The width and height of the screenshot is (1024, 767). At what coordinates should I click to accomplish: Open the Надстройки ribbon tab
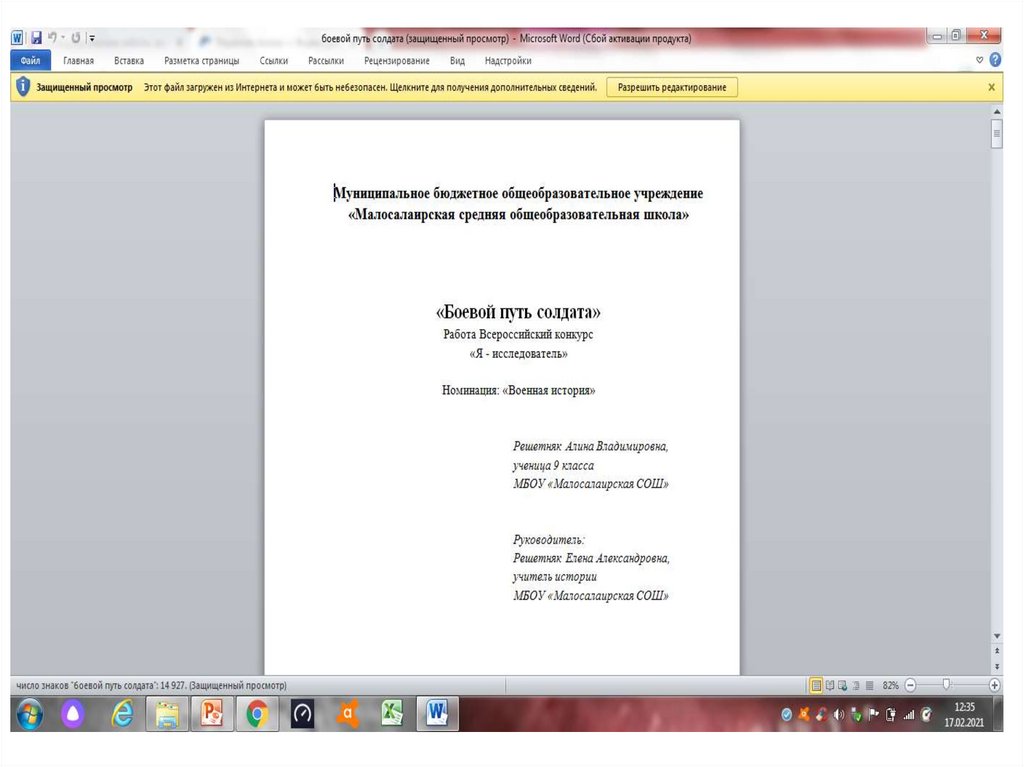click(x=507, y=61)
